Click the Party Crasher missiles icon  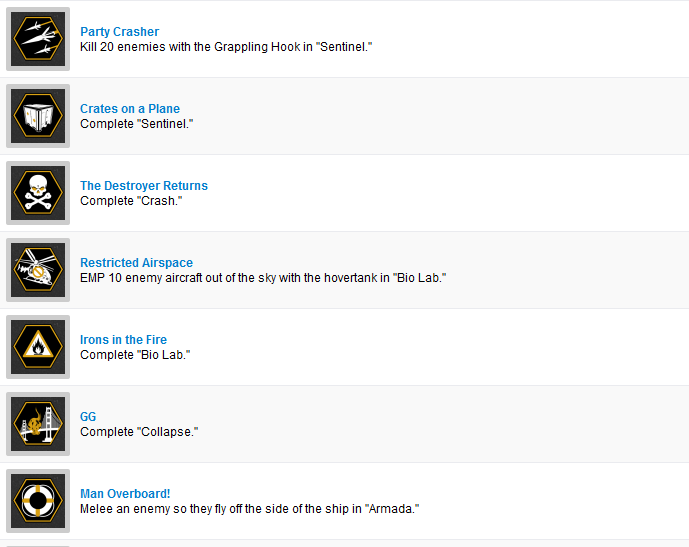(x=38, y=39)
